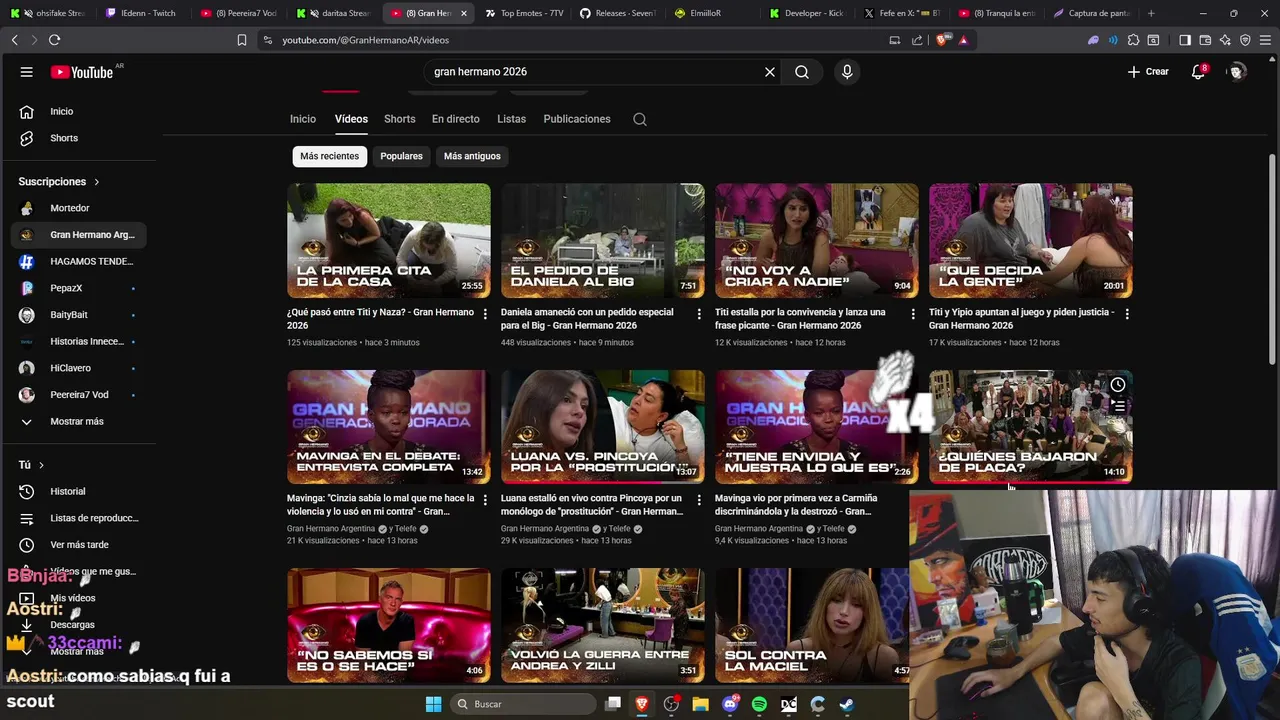Screen dimensions: 1280x720
Task: Start voice search with the microphone
Action: [847, 72]
